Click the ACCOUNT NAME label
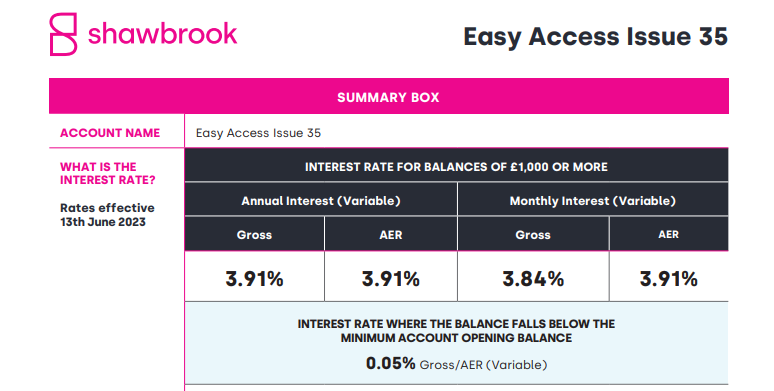Image resolution: width=774 pixels, height=391 pixels. (110, 133)
